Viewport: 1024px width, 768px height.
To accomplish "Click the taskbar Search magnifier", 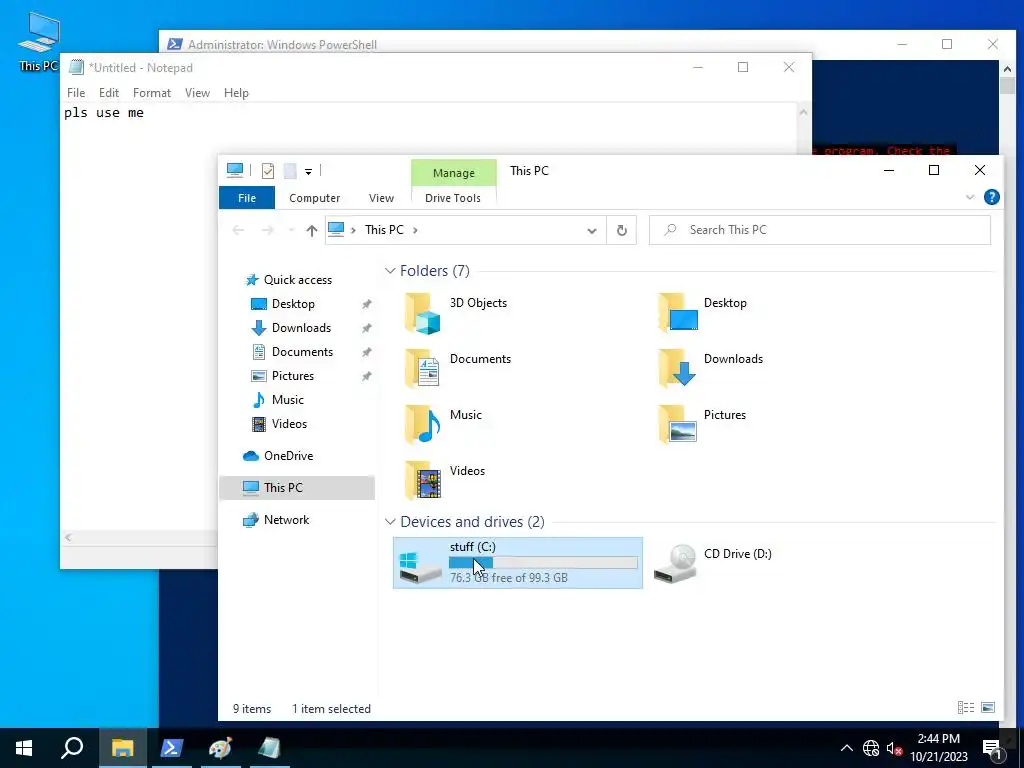I will pyautogui.click(x=72, y=748).
